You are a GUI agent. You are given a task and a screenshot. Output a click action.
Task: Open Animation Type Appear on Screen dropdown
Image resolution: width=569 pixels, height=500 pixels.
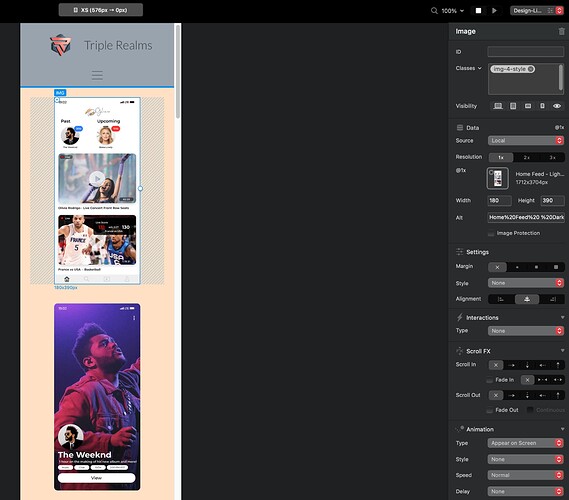tap(525, 443)
